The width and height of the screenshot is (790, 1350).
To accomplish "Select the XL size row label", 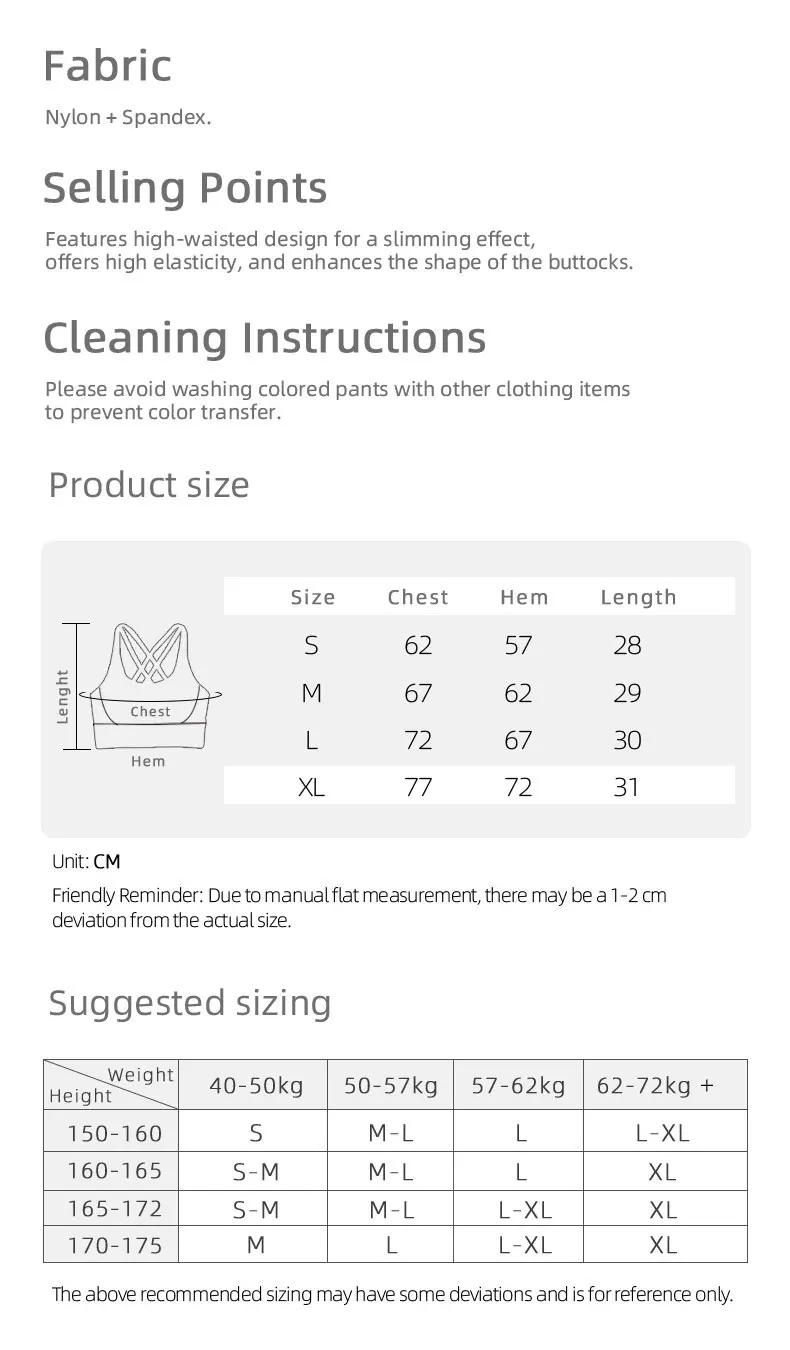I will 311,787.
